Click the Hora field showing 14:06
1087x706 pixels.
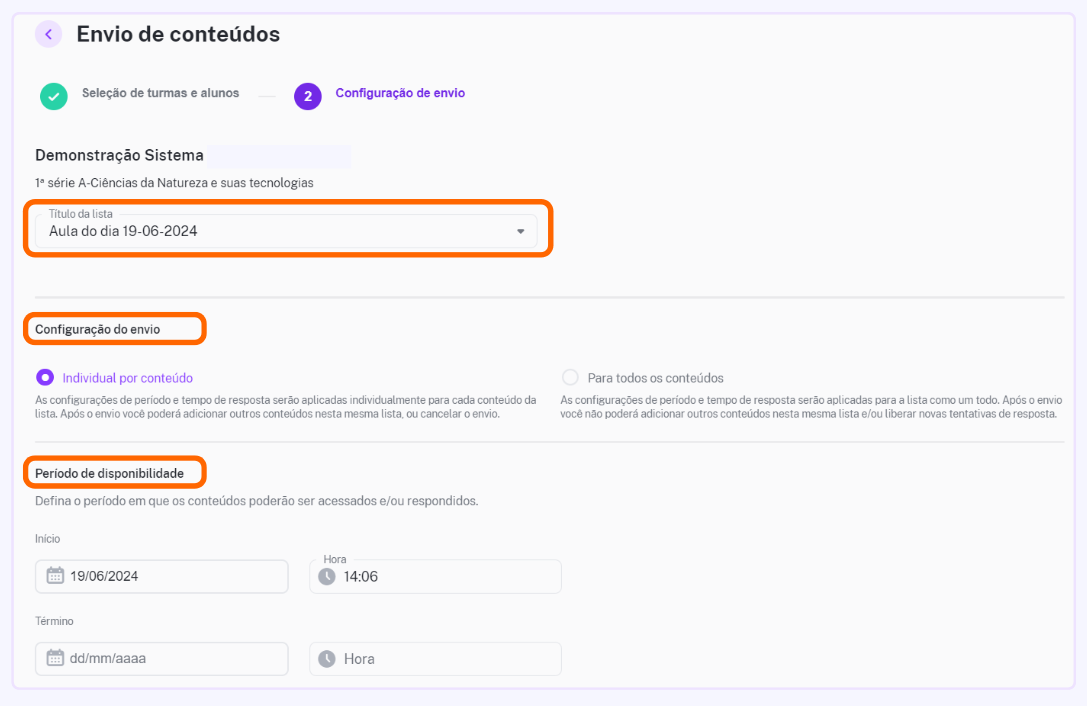point(435,576)
